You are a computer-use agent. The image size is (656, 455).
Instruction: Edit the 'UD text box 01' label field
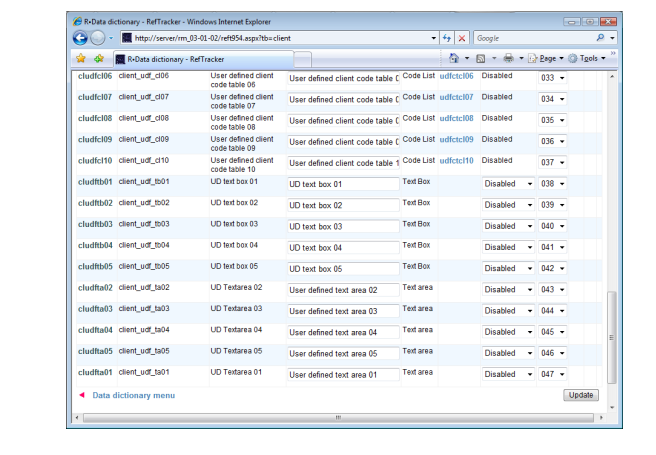click(343, 184)
